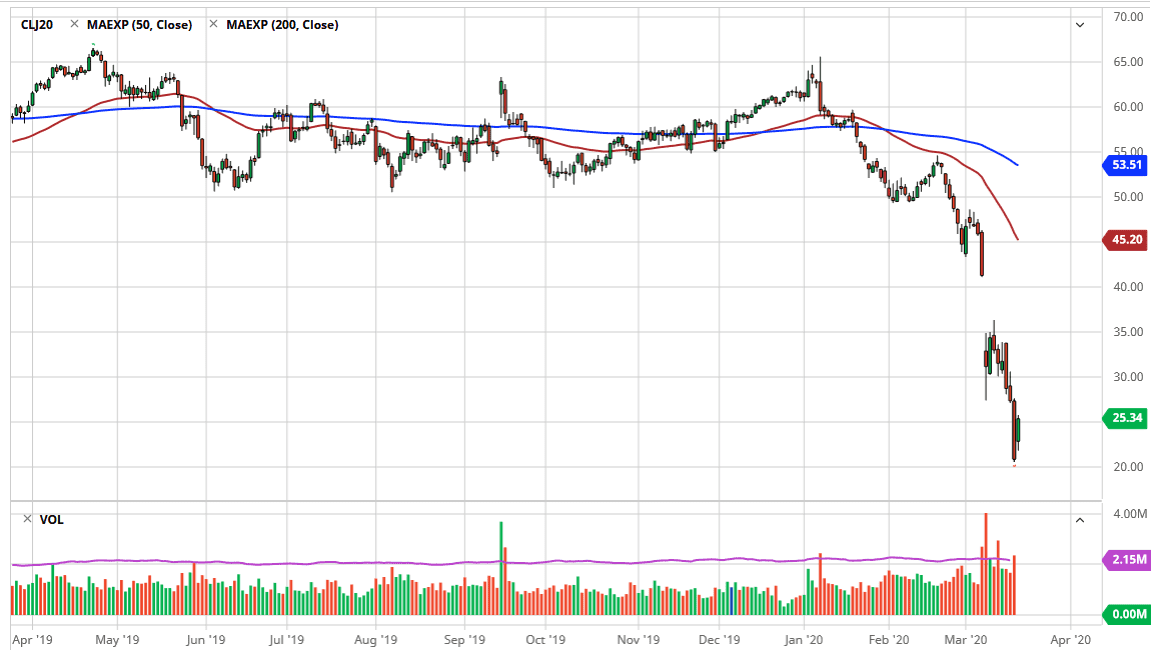Click the 70.00 price axis label
This screenshot has height=650, width=1157.
pos(1128,17)
